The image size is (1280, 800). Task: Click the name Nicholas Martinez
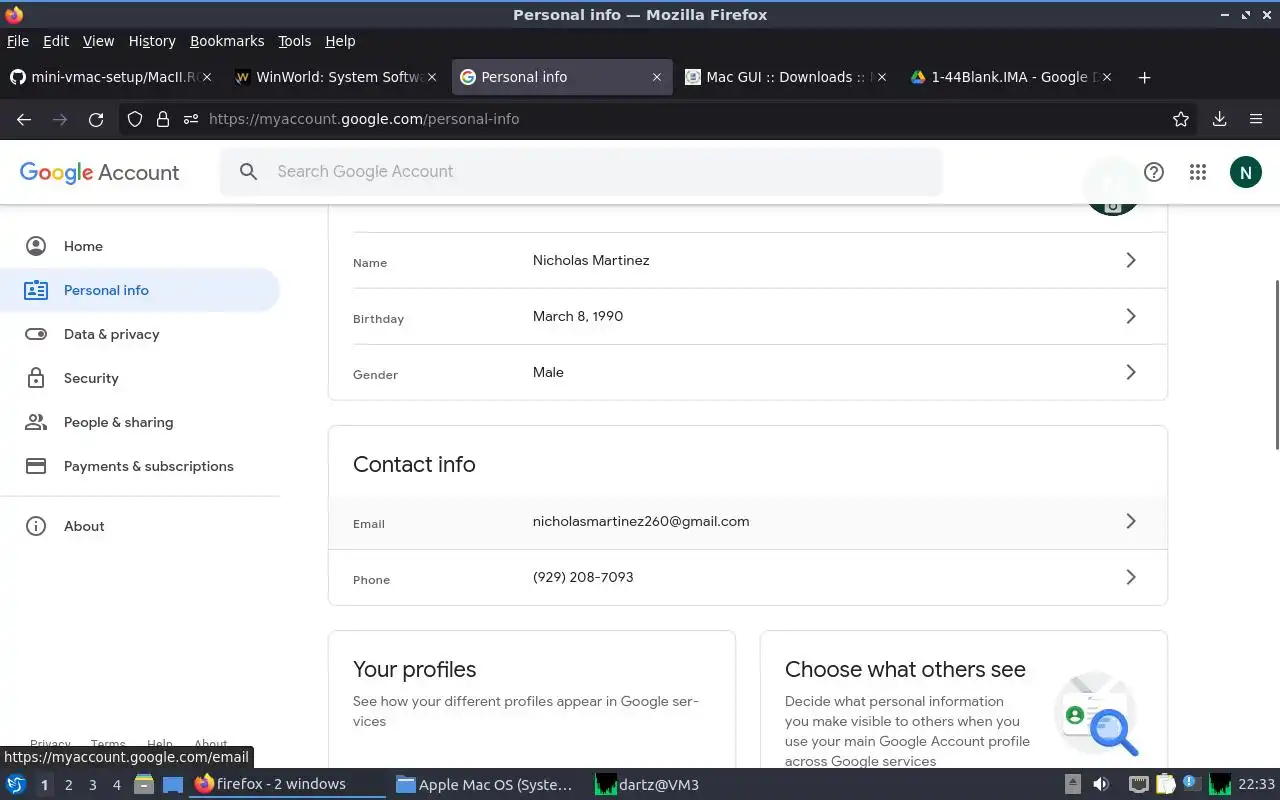(591, 260)
